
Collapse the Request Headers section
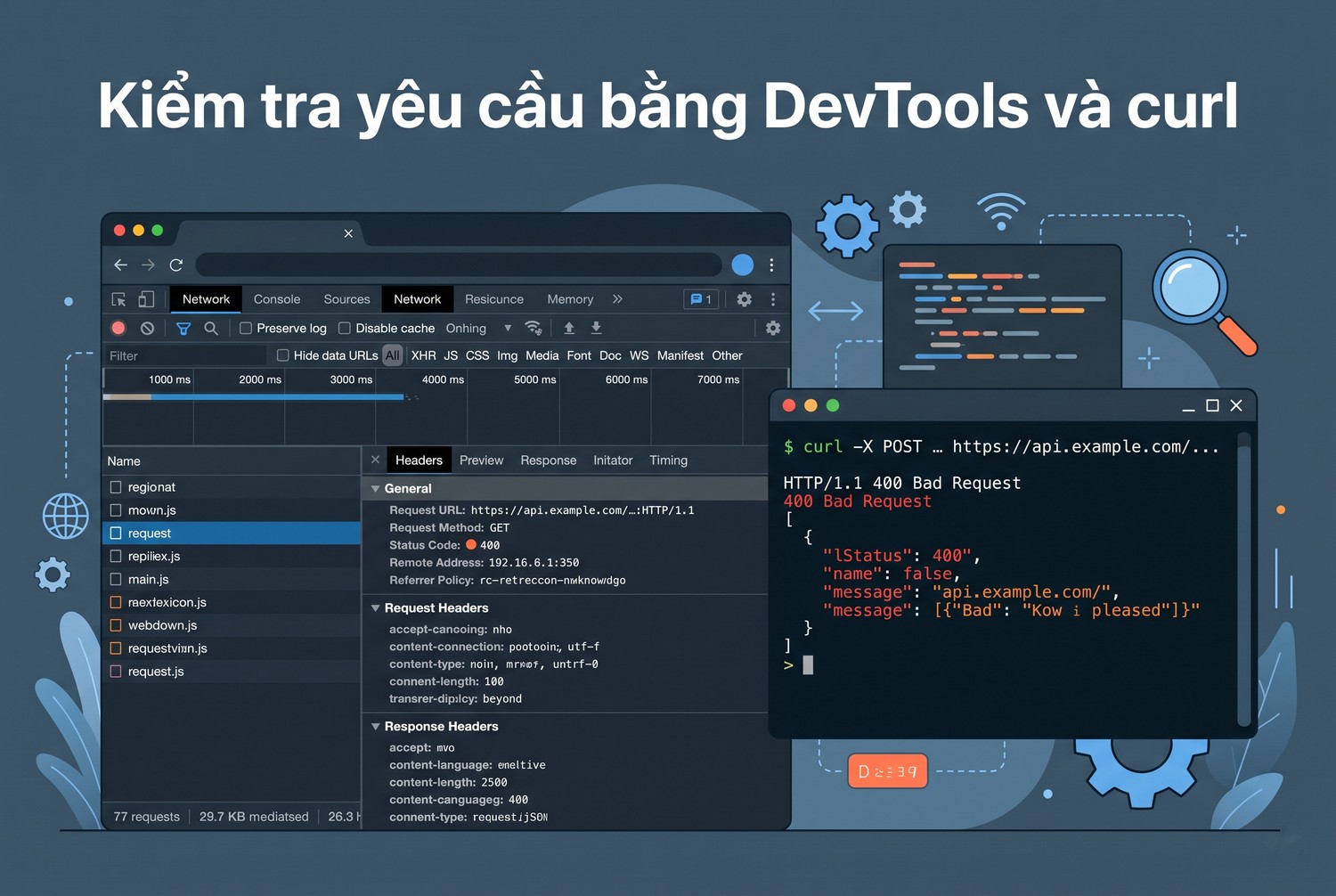[376, 608]
